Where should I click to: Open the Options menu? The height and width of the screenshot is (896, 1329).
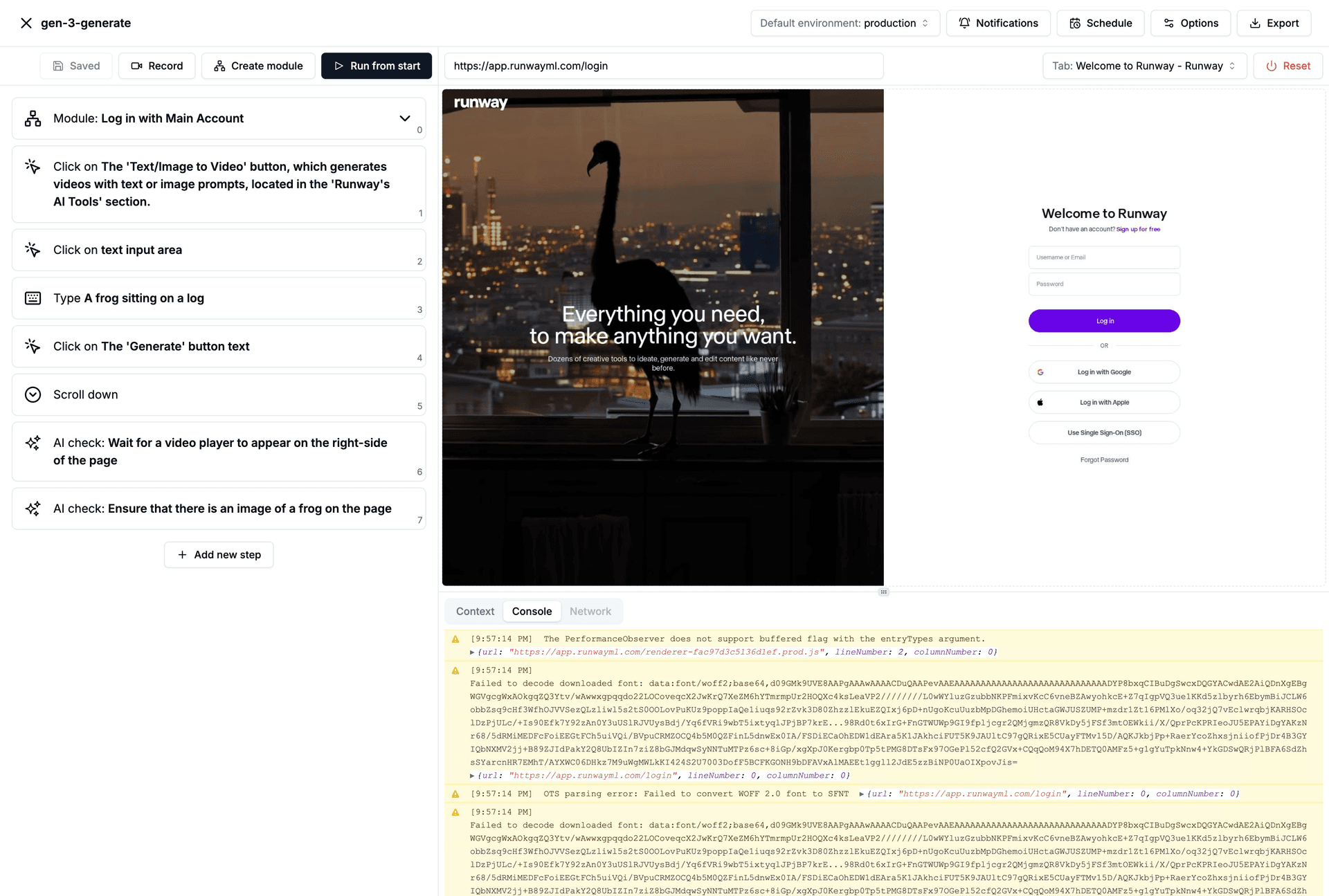click(x=1191, y=23)
